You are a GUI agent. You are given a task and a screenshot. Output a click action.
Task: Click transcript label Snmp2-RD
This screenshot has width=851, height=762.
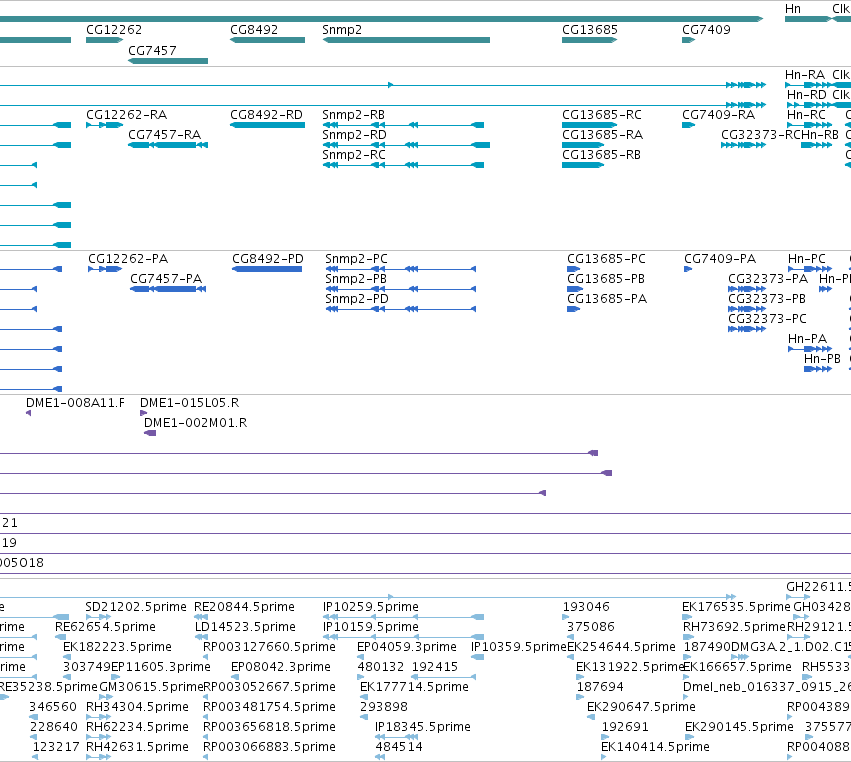click(354, 135)
